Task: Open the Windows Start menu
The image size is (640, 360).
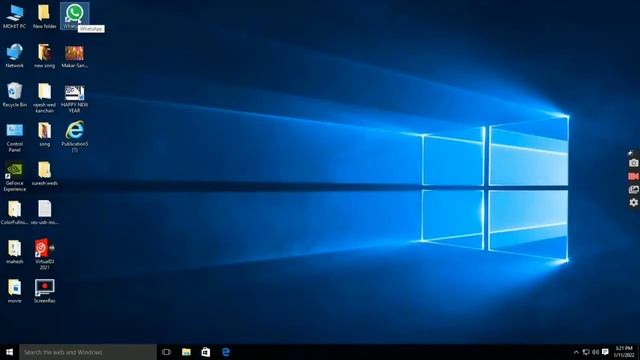Action: click(x=9, y=352)
